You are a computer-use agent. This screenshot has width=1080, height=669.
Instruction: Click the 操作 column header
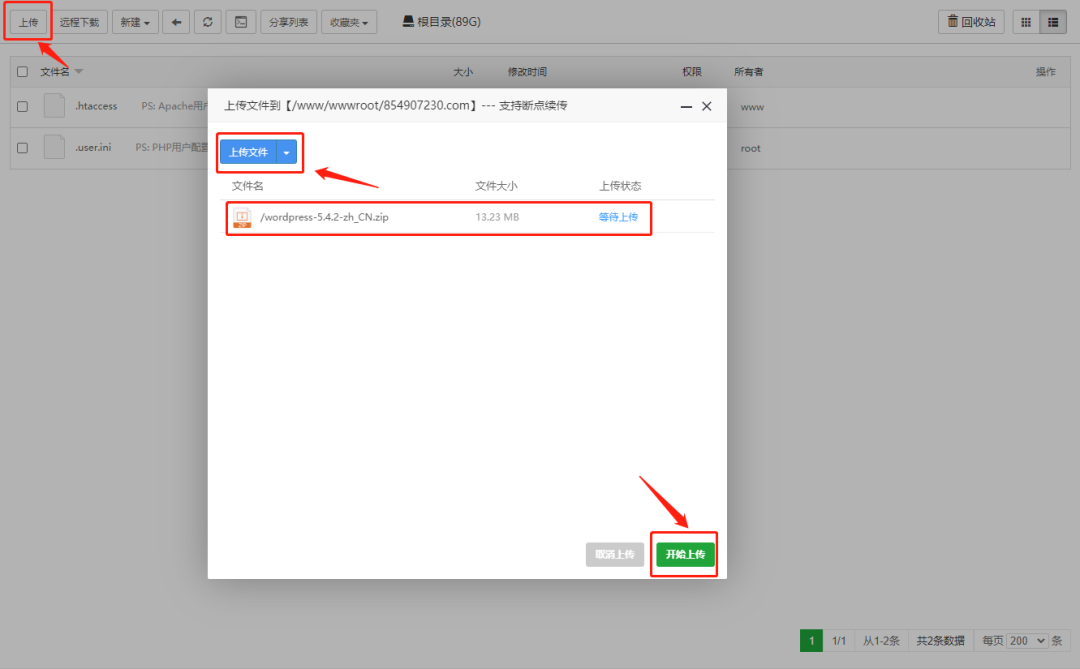click(1046, 72)
